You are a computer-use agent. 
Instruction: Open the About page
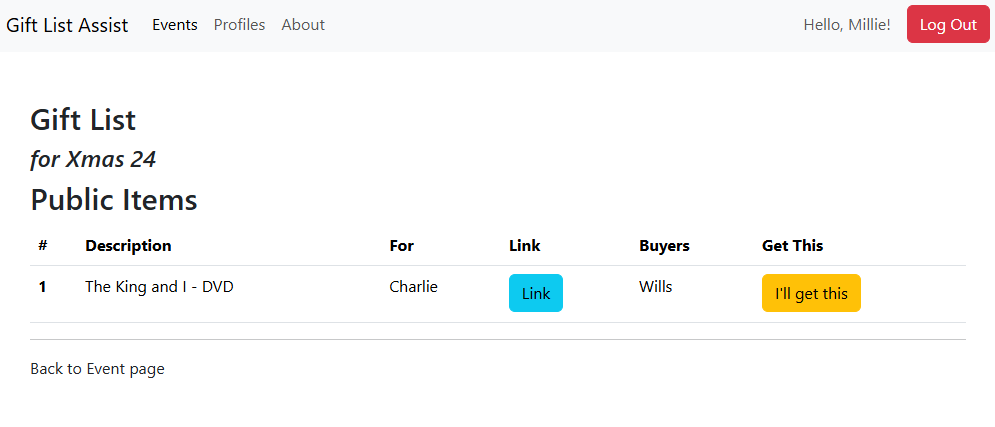click(x=303, y=25)
